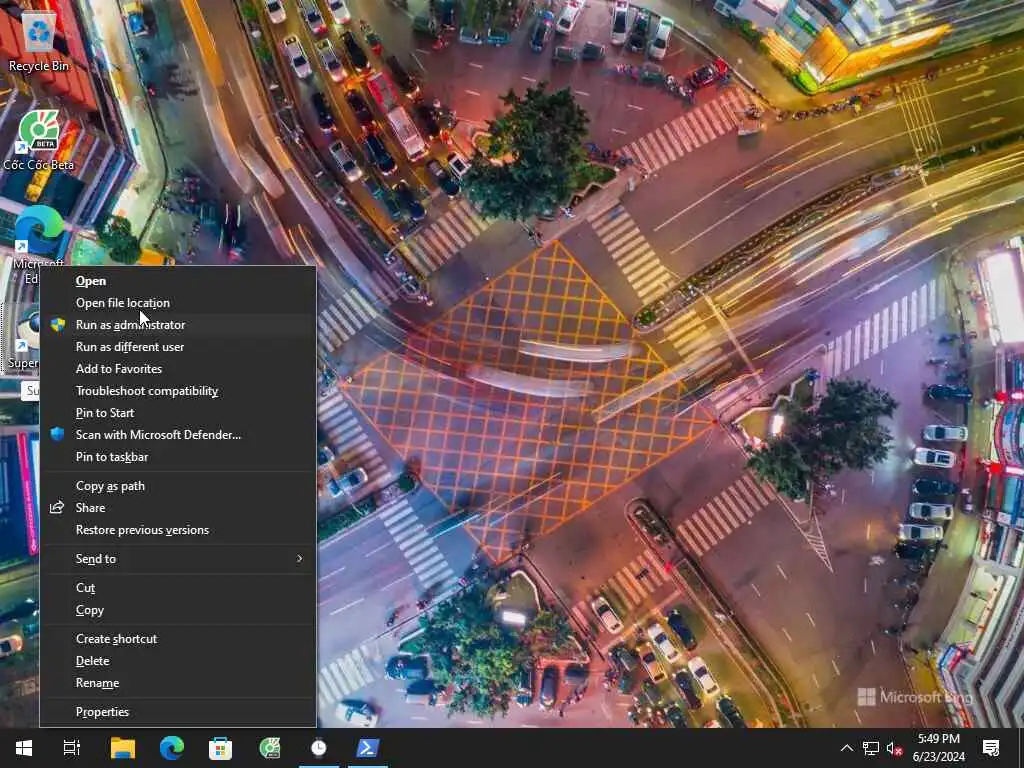This screenshot has width=1024, height=768.
Task: Choose Troubleshoot compatibility
Action: [178, 391]
